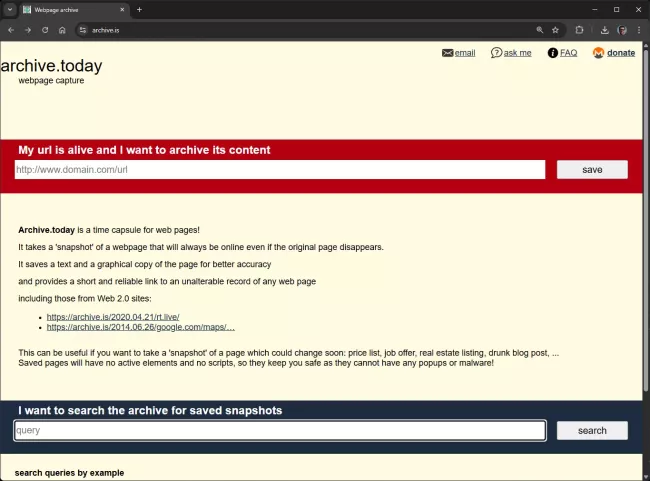Open the email link
This screenshot has width=650, height=481.
464,53
